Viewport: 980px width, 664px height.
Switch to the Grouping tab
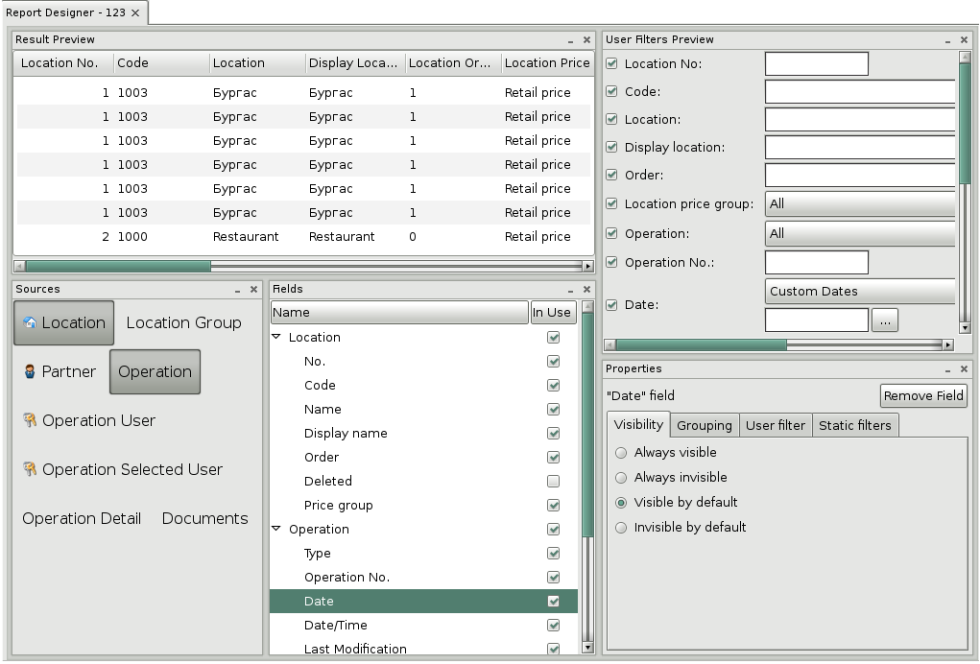(704, 426)
